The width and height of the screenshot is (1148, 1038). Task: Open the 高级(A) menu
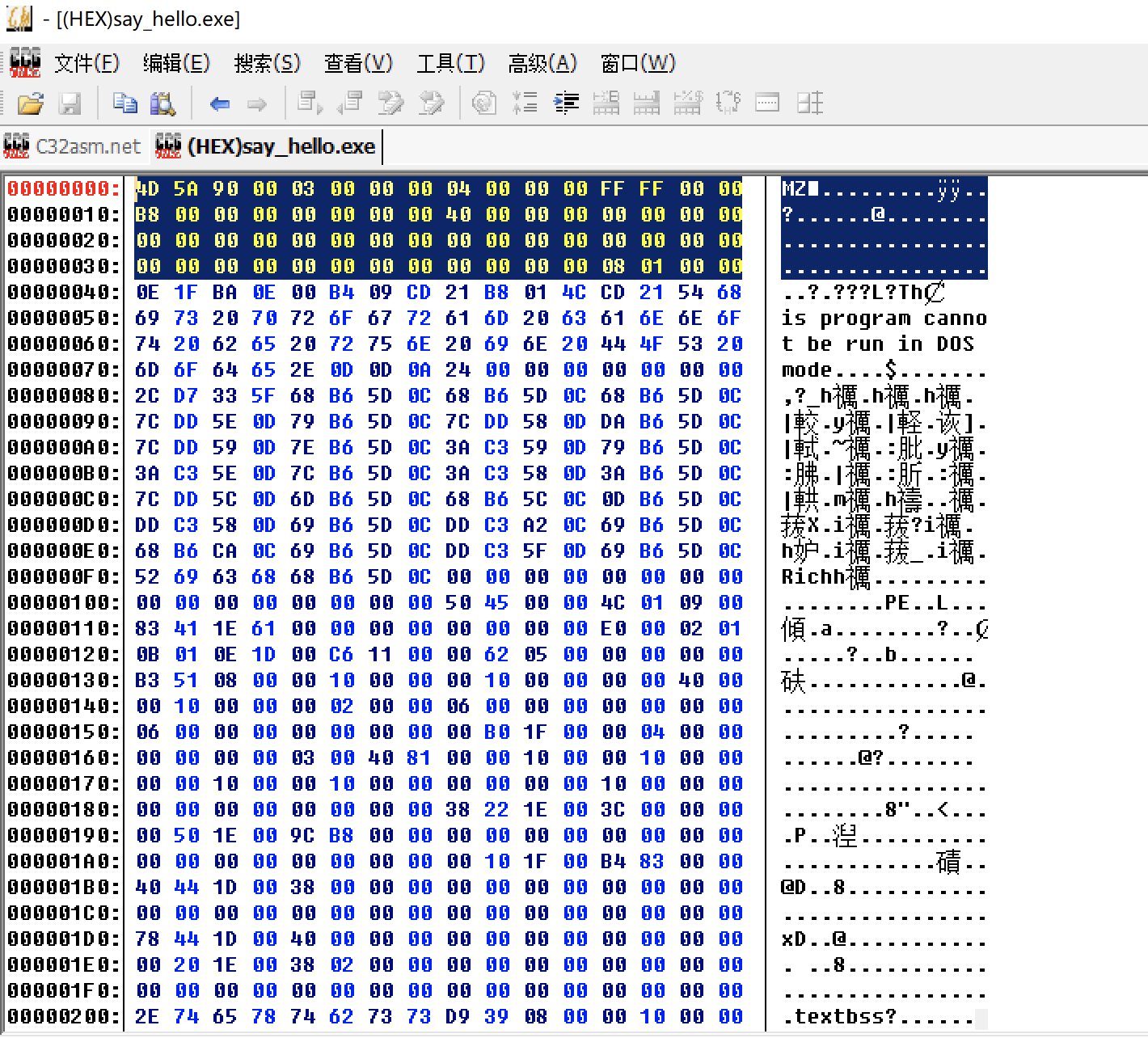point(542,63)
